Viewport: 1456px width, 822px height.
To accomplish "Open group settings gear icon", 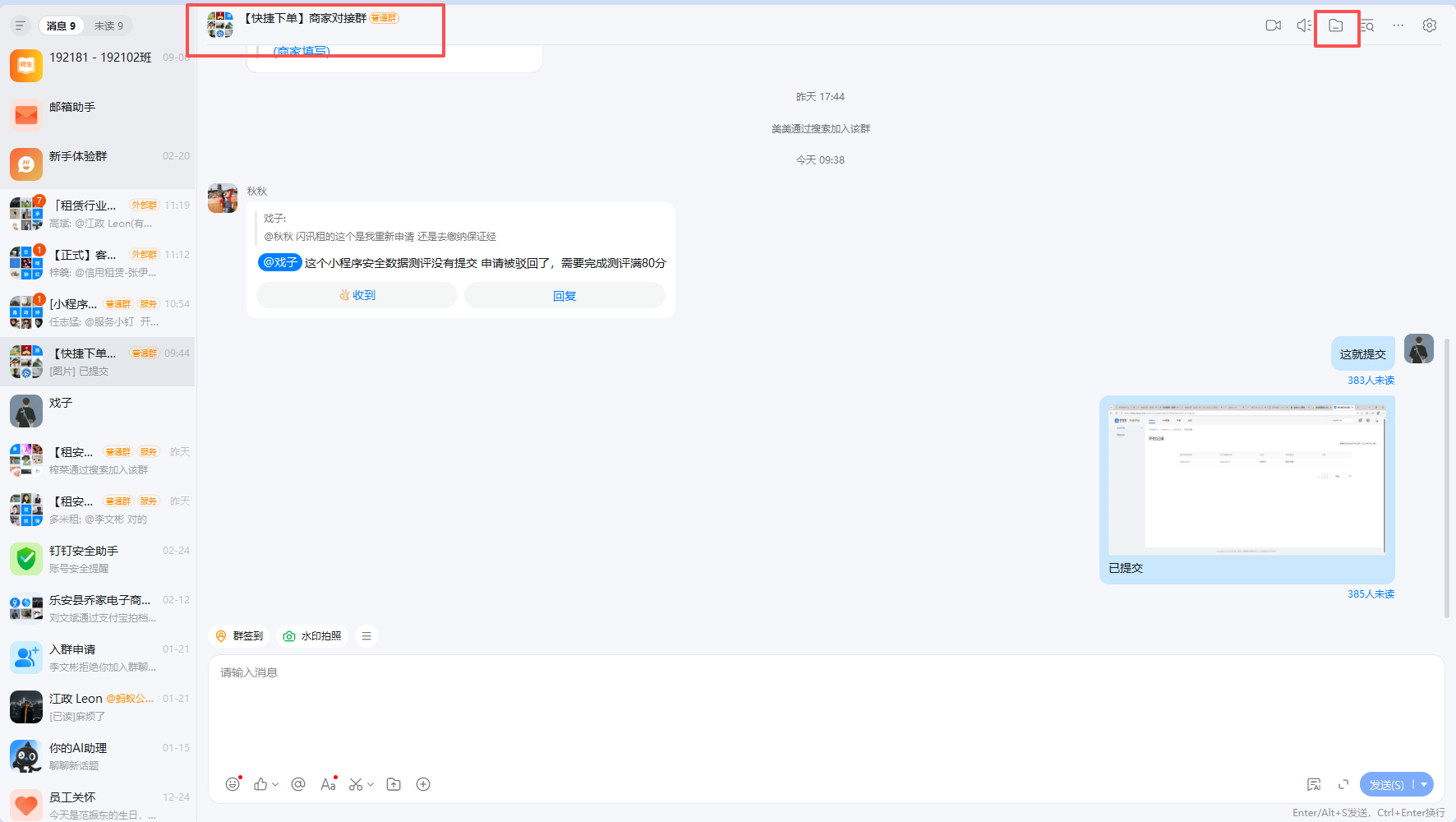I will pos(1430,25).
